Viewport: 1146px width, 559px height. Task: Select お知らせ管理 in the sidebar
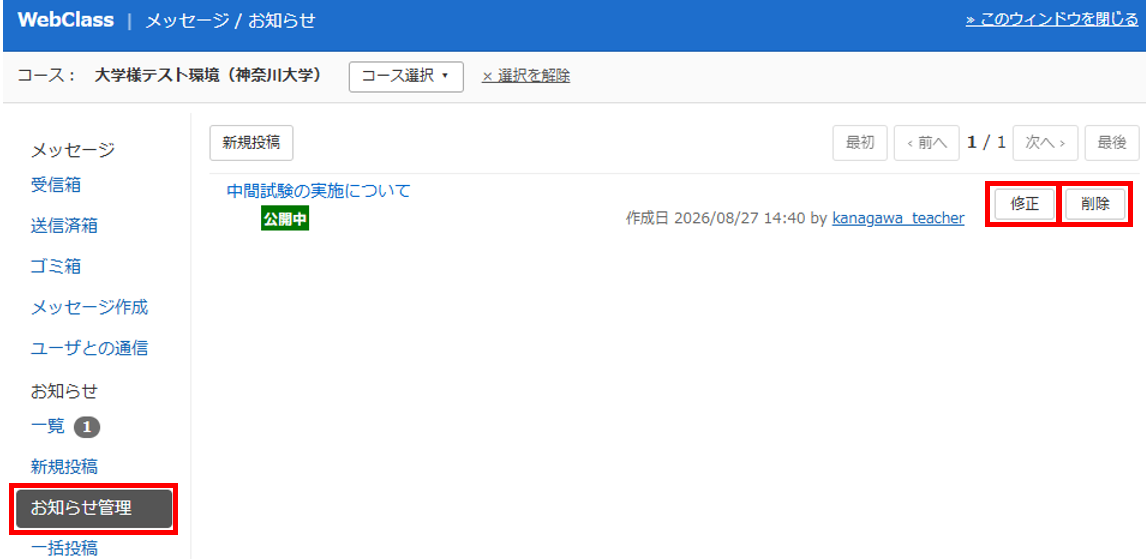pos(94,508)
